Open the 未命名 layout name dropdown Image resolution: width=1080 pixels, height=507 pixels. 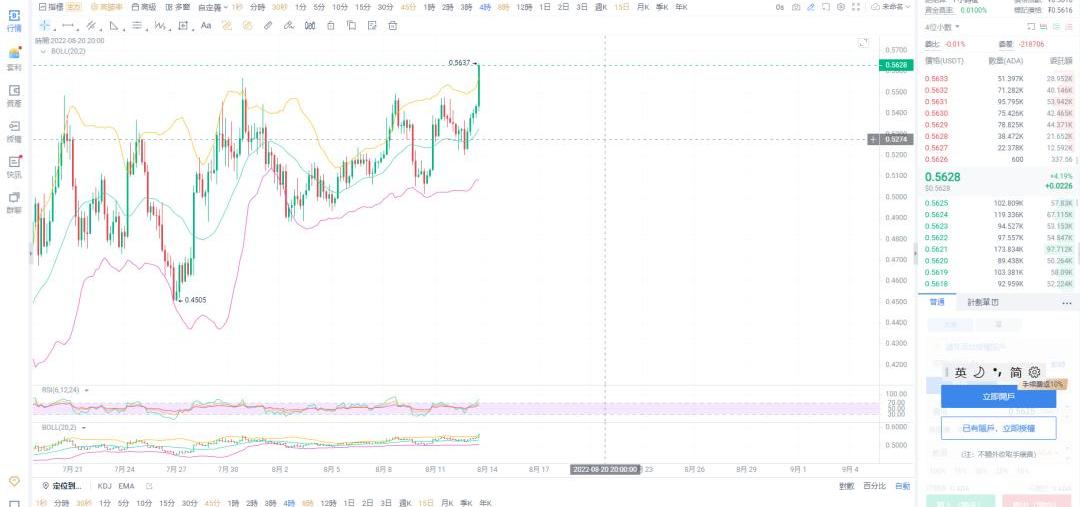[891, 7]
